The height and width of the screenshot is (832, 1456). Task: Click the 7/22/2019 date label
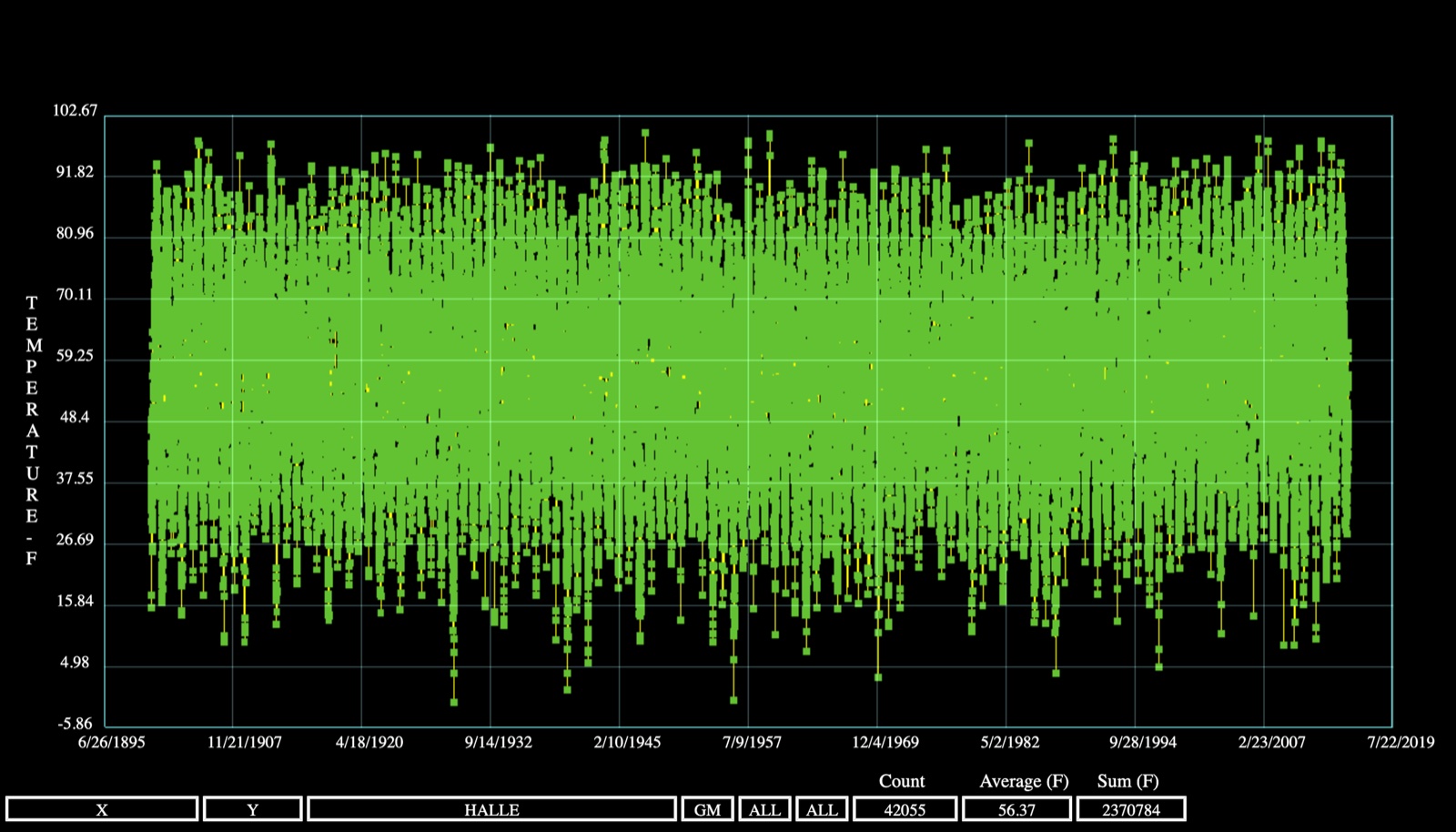tap(1401, 742)
